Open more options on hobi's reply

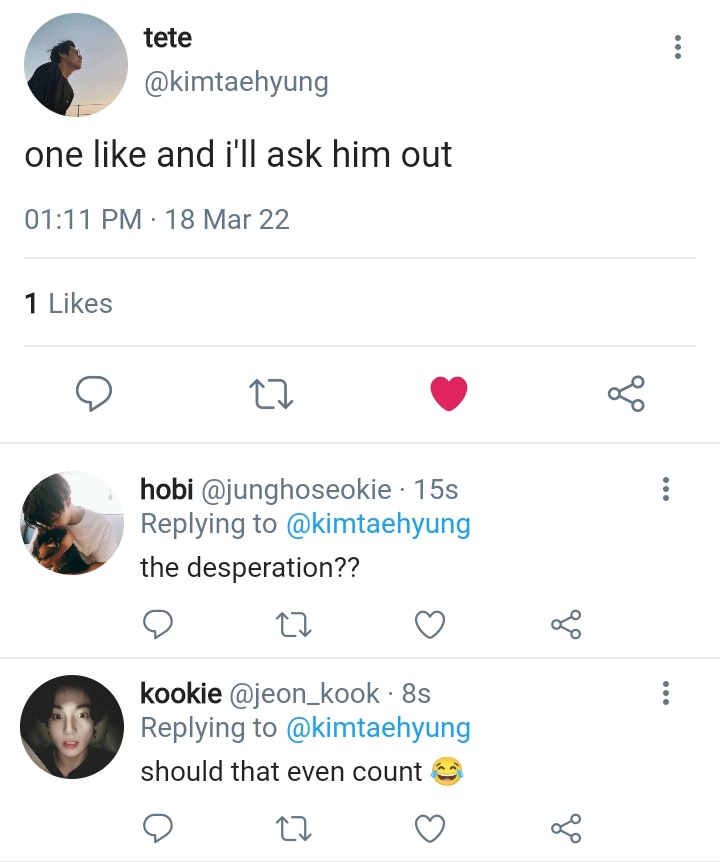pyautogui.click(x=666, y=489)
